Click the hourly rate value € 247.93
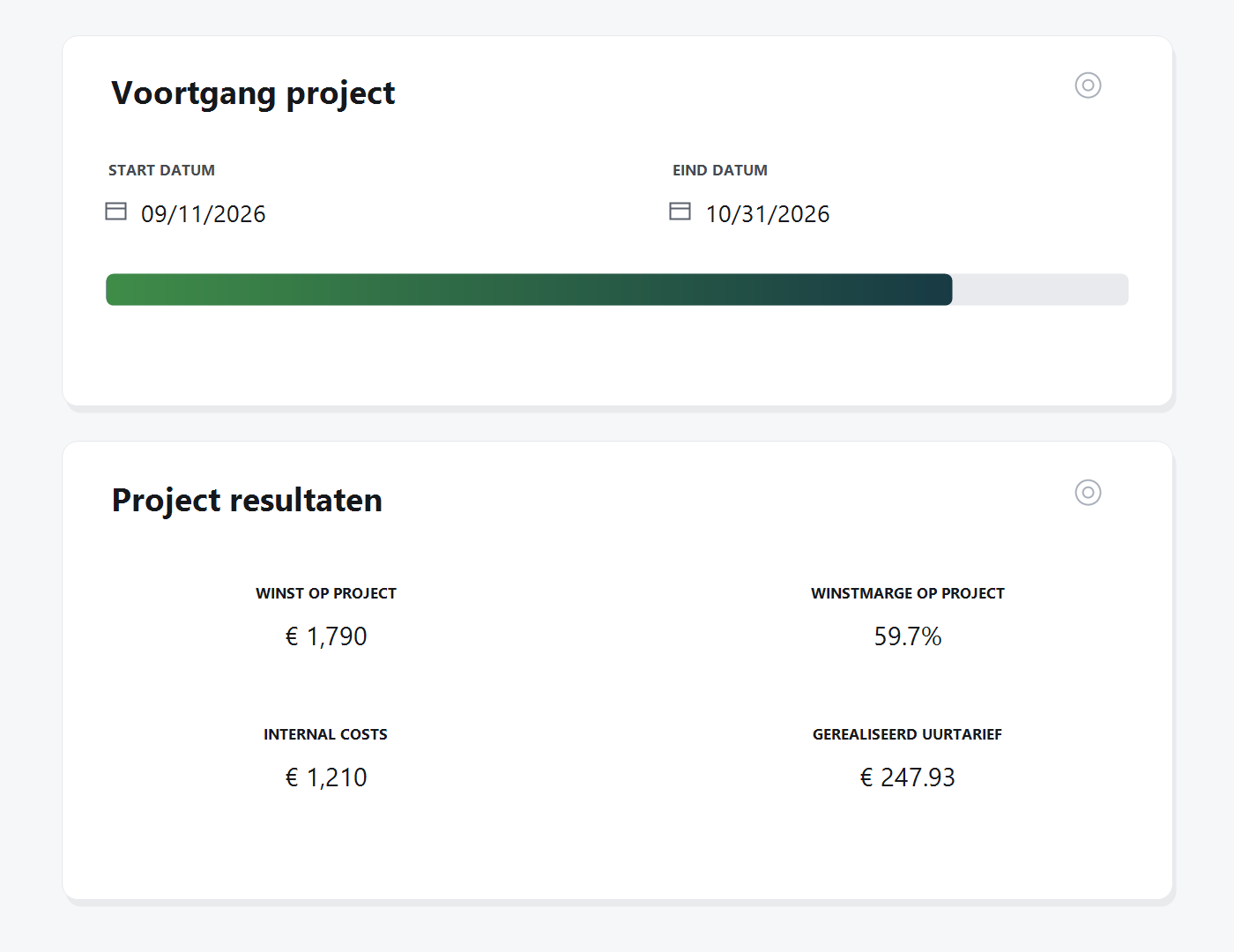Viewport: 1234px width, 952px height. [908, 777]
